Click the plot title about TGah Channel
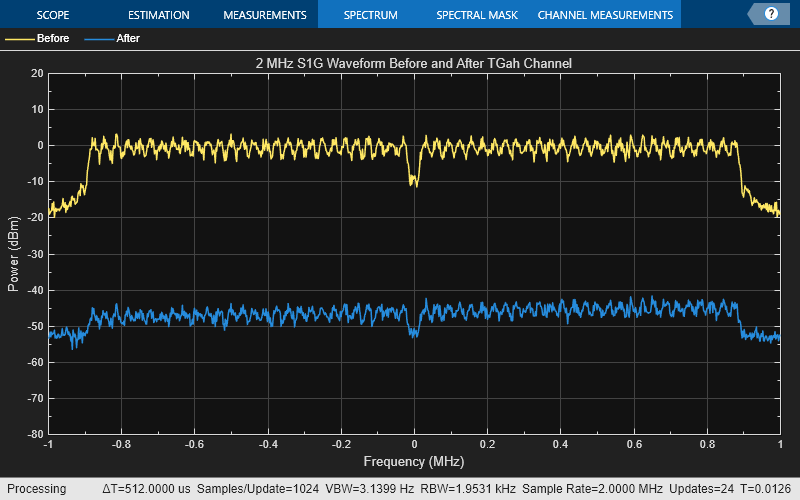Image resolution: width=800 pixels, height=500 pixels. (414, 63)
